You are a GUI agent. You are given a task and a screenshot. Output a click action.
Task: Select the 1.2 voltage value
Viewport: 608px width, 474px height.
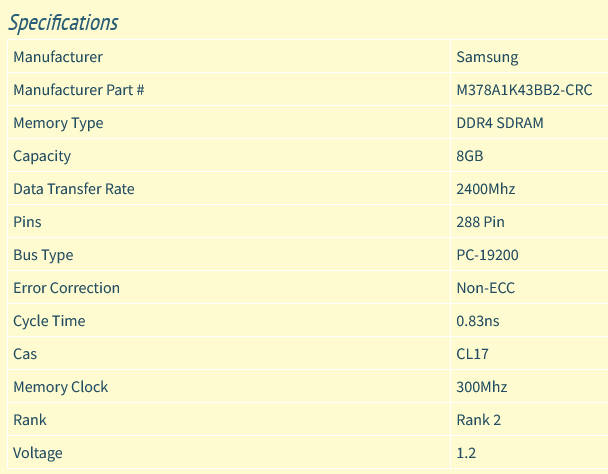click(466, 453)
